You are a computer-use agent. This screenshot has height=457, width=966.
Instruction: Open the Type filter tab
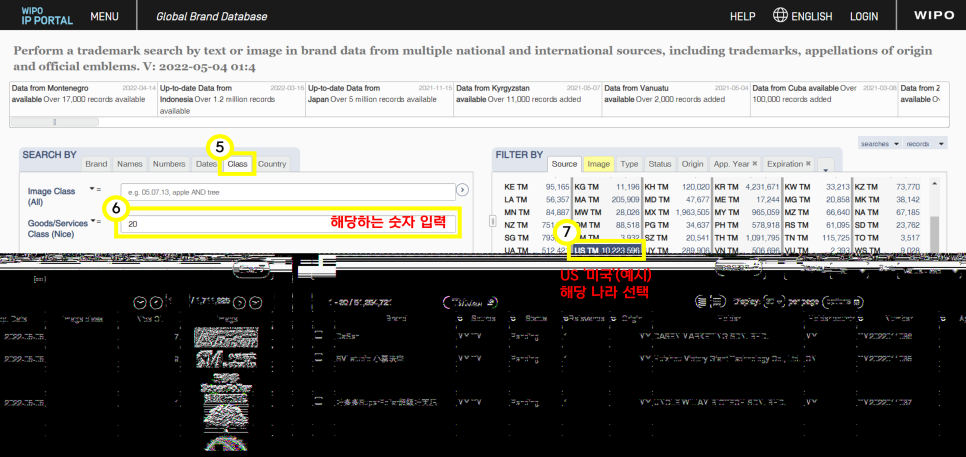629,164
